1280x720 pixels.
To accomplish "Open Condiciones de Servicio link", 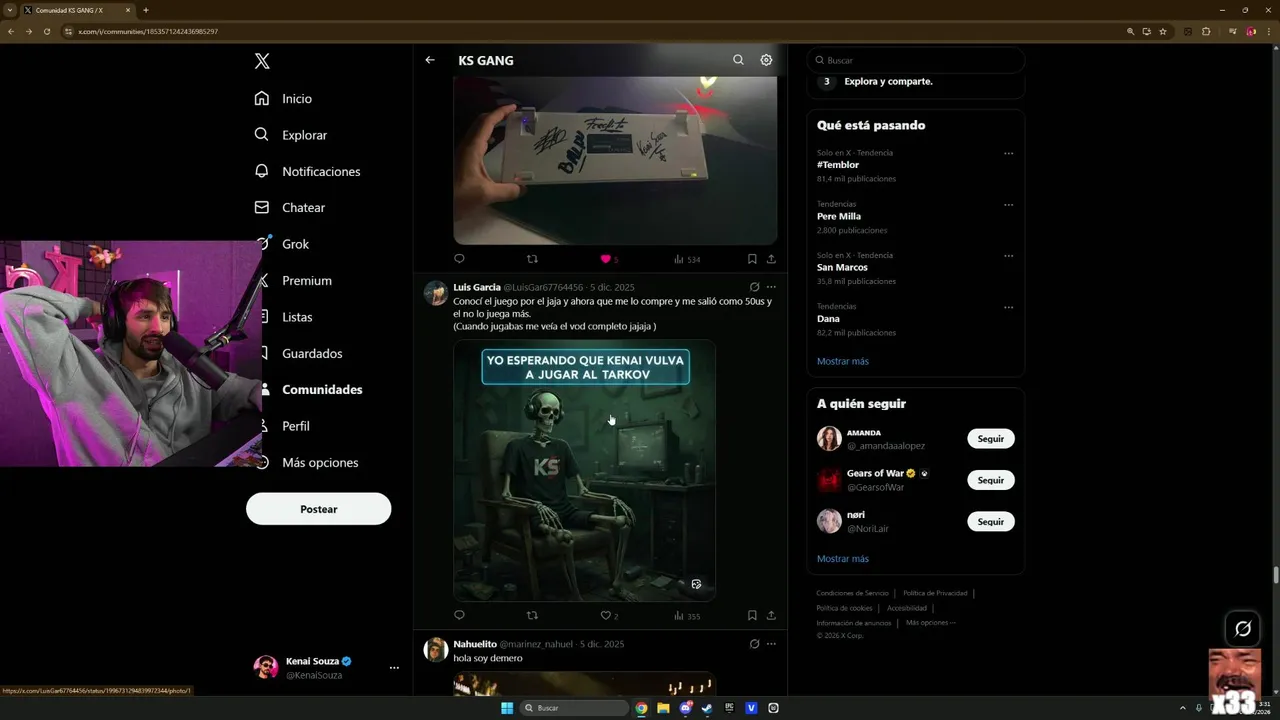I will (852, 593).
